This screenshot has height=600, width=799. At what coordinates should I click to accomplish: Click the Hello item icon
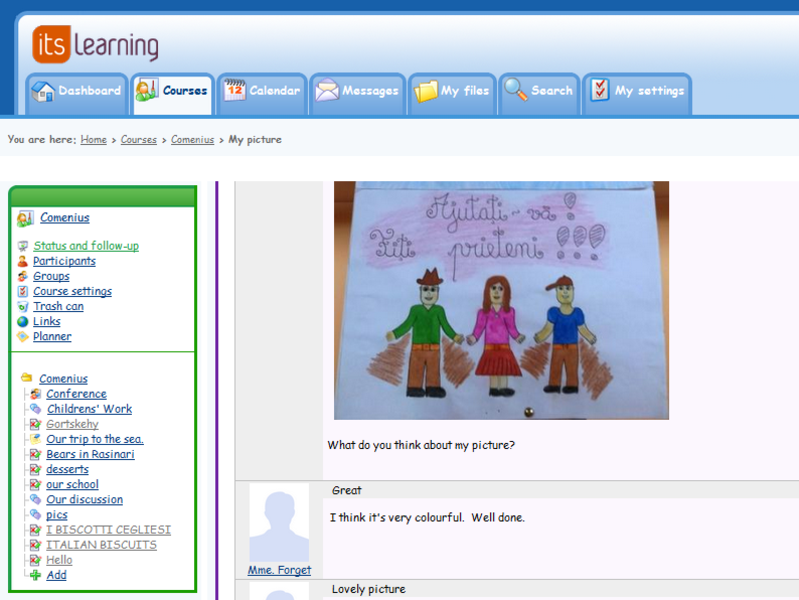(x=35, y=560)
